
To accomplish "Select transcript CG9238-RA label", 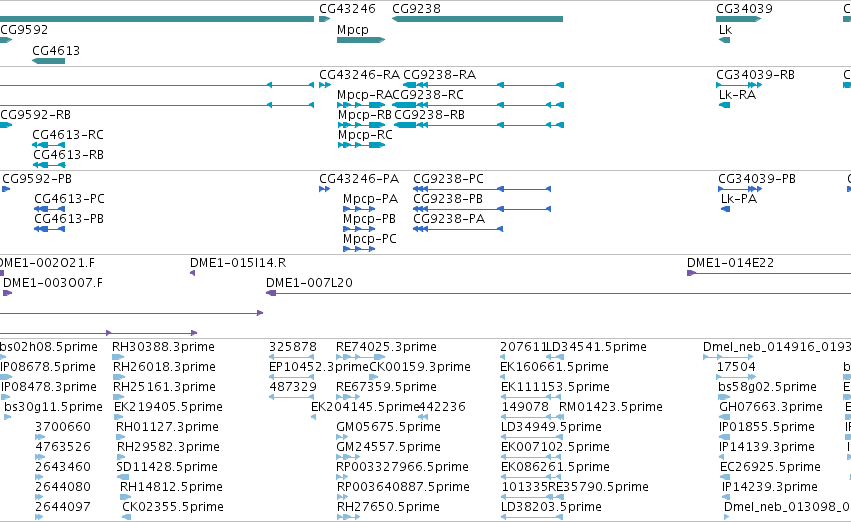I will (440, 75).
